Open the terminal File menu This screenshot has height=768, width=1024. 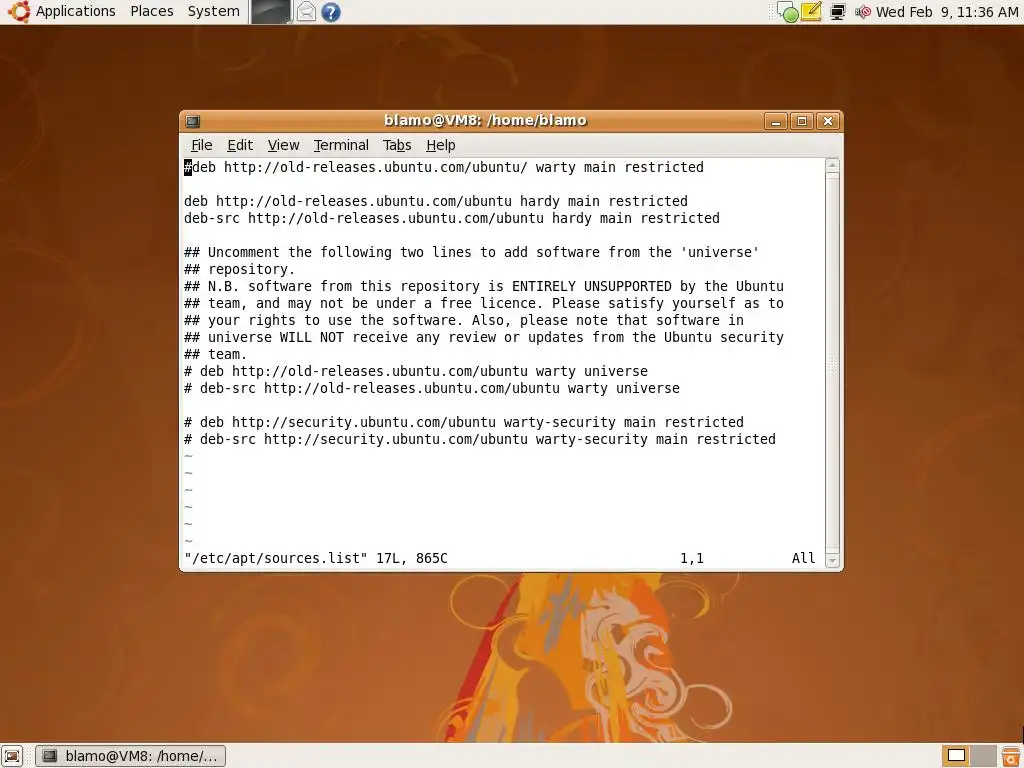[x=202, y=145]
